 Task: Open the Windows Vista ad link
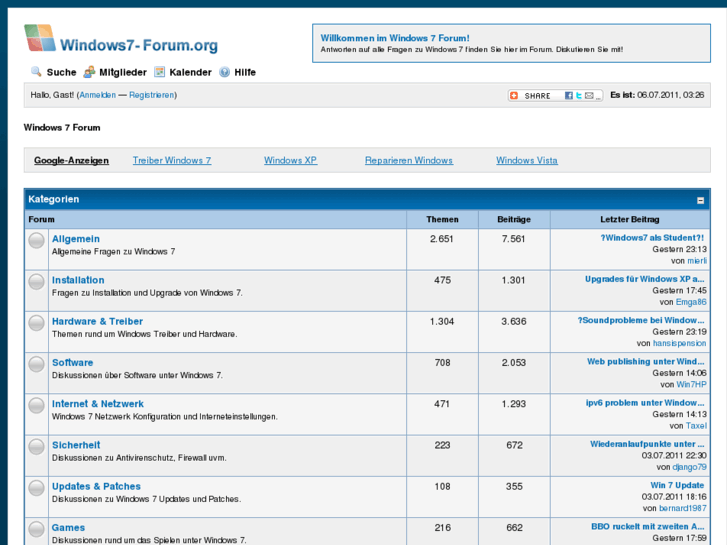527,160
